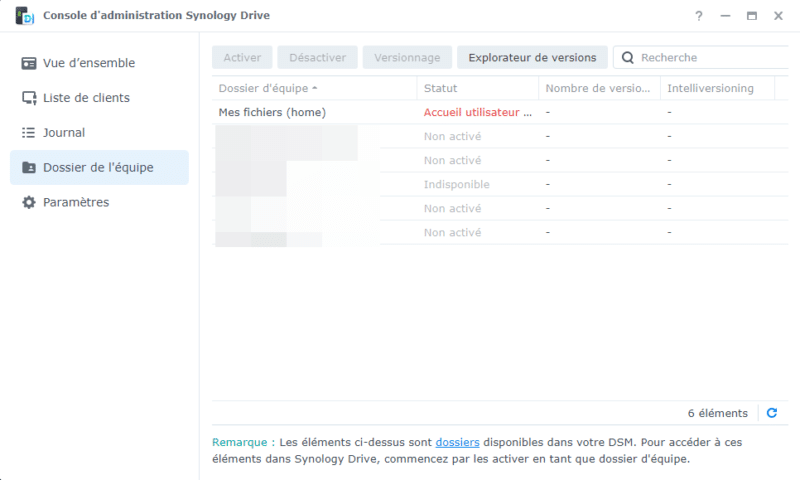This screenshot has width=800, height=480.
Task: Click the 6 éléments count label
Action: (x=717, y=413)
